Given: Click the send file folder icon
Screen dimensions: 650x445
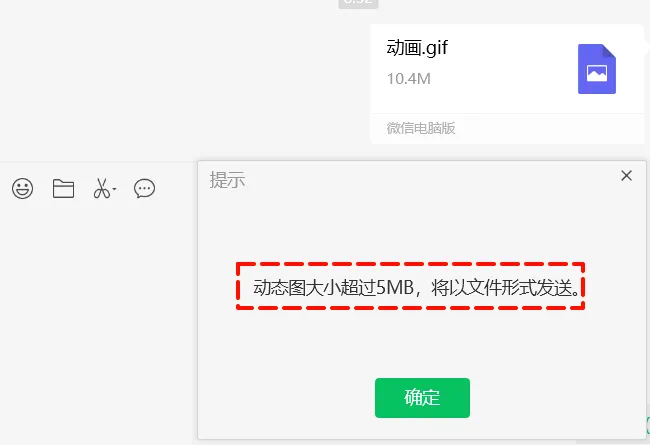Looking at the screenshot, I should point(63,189).
